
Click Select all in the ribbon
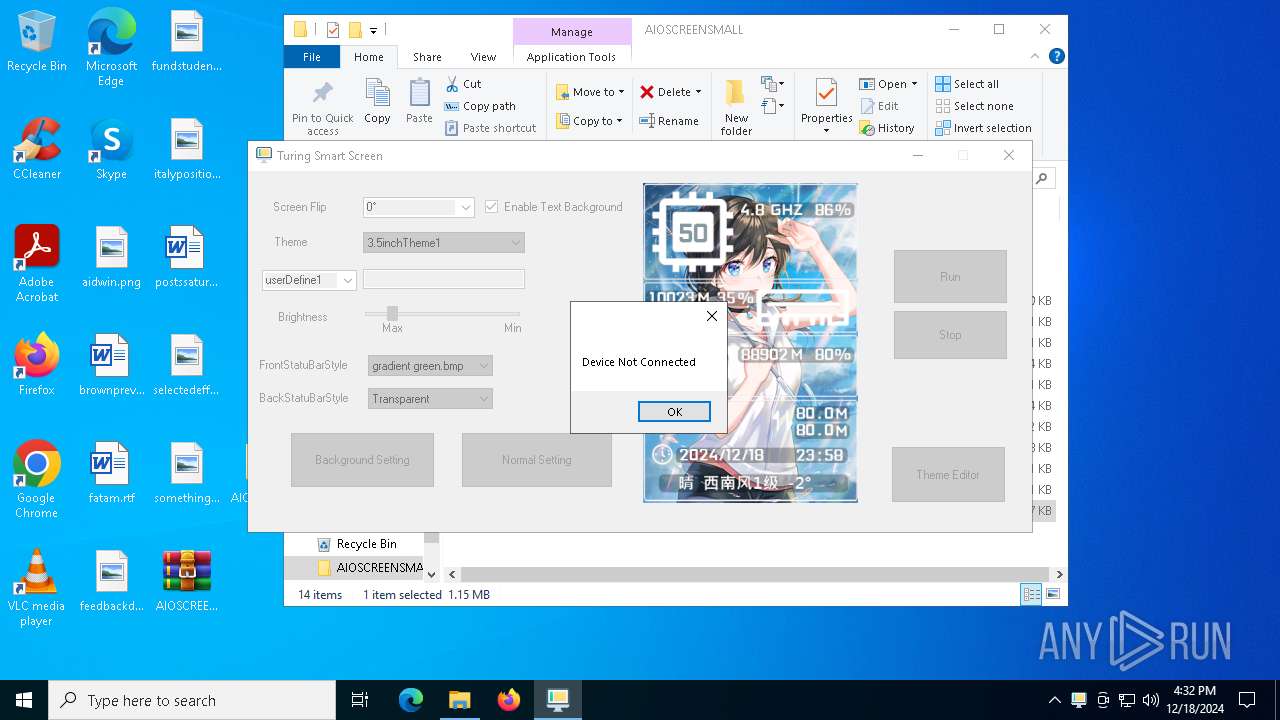[x=967, y=84]
